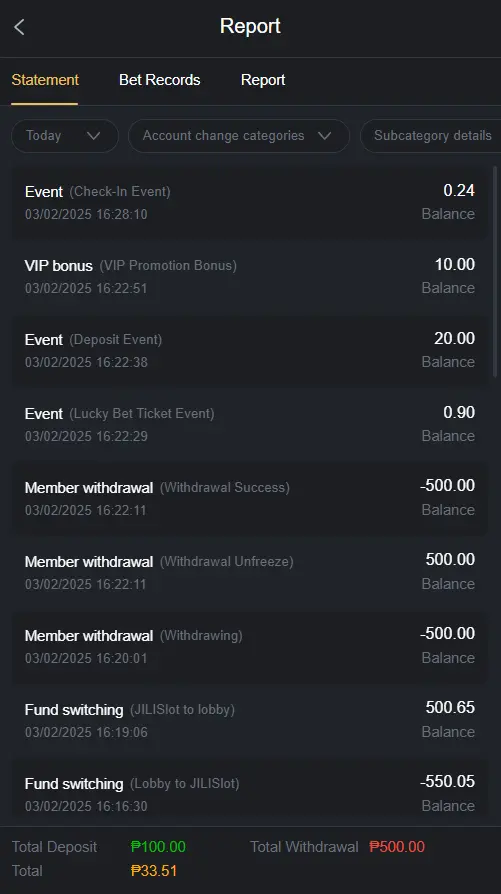501x894 pixels.
Task: Click the Total Withdrawal amount
Action: (397, 847)
